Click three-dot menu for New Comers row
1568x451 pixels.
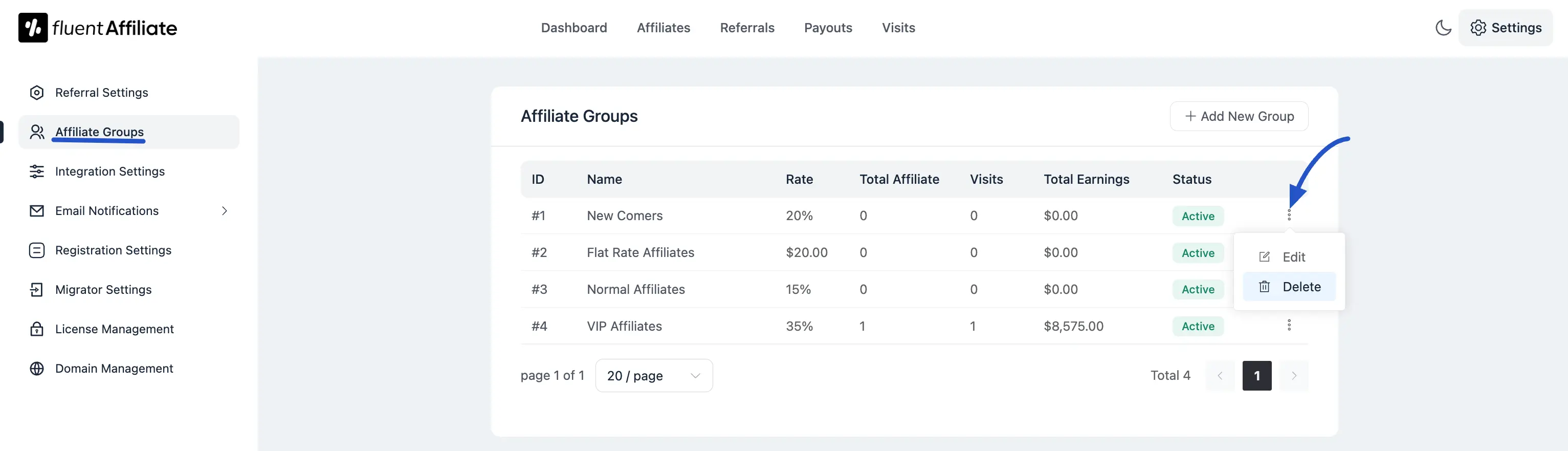point(1289,215)
